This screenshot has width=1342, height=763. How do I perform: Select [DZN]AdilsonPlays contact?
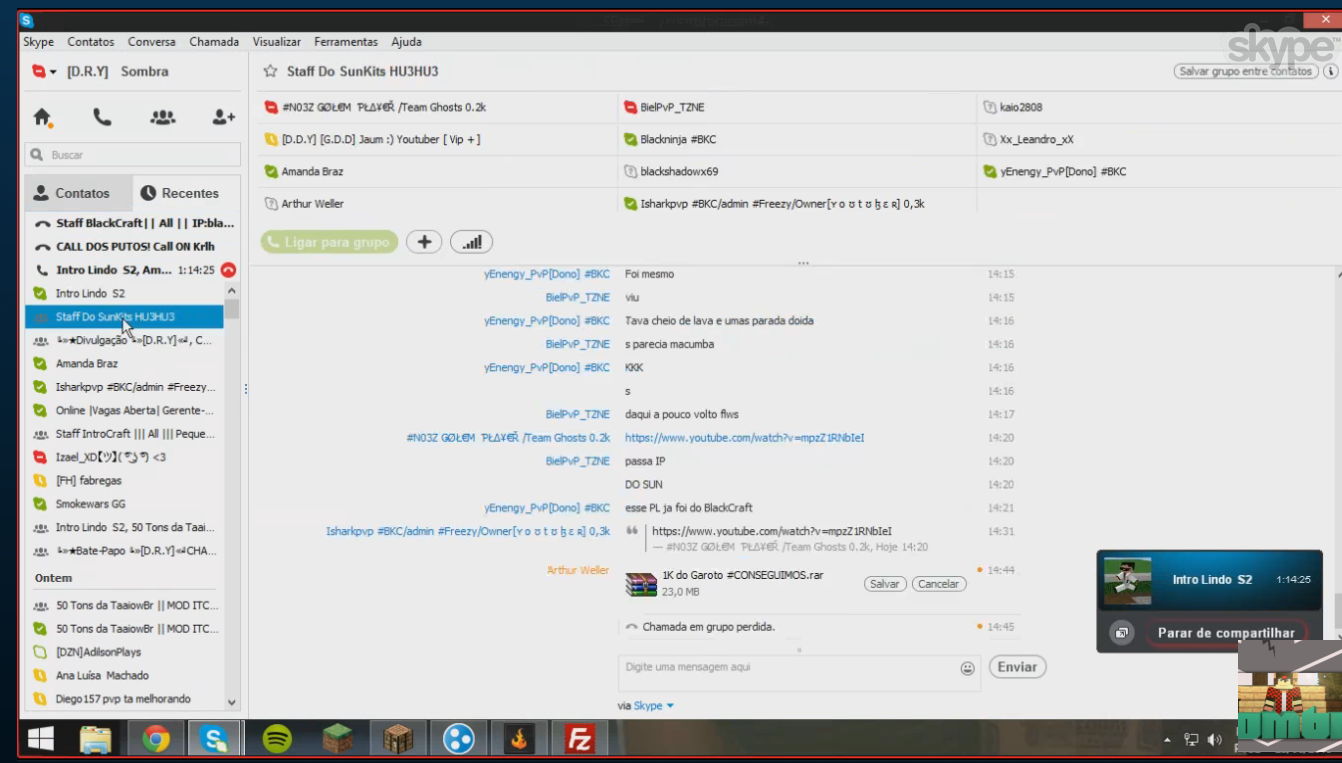click(124, 652)
